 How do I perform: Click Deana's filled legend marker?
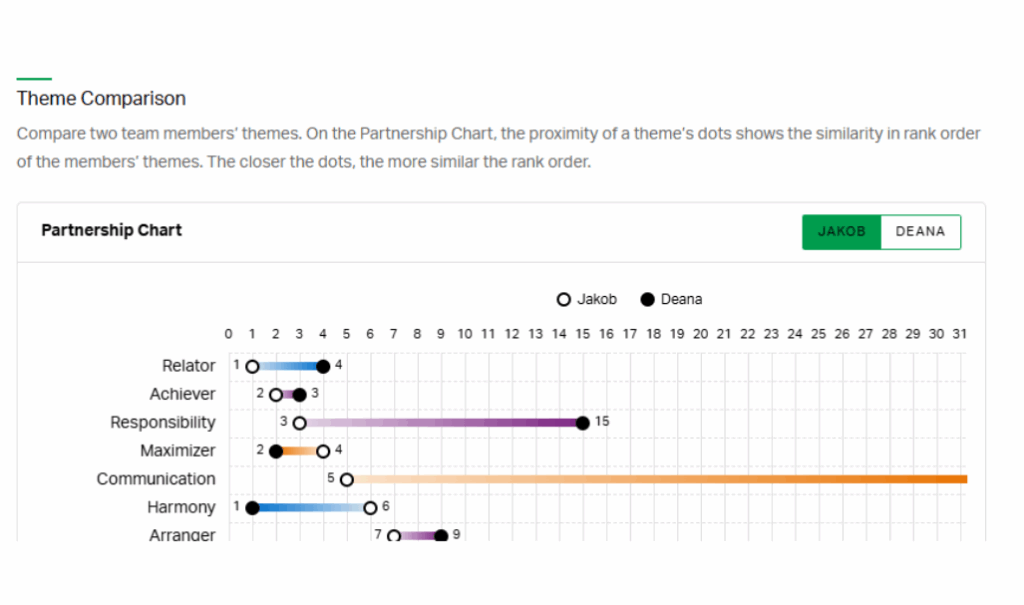pos(647,299)
